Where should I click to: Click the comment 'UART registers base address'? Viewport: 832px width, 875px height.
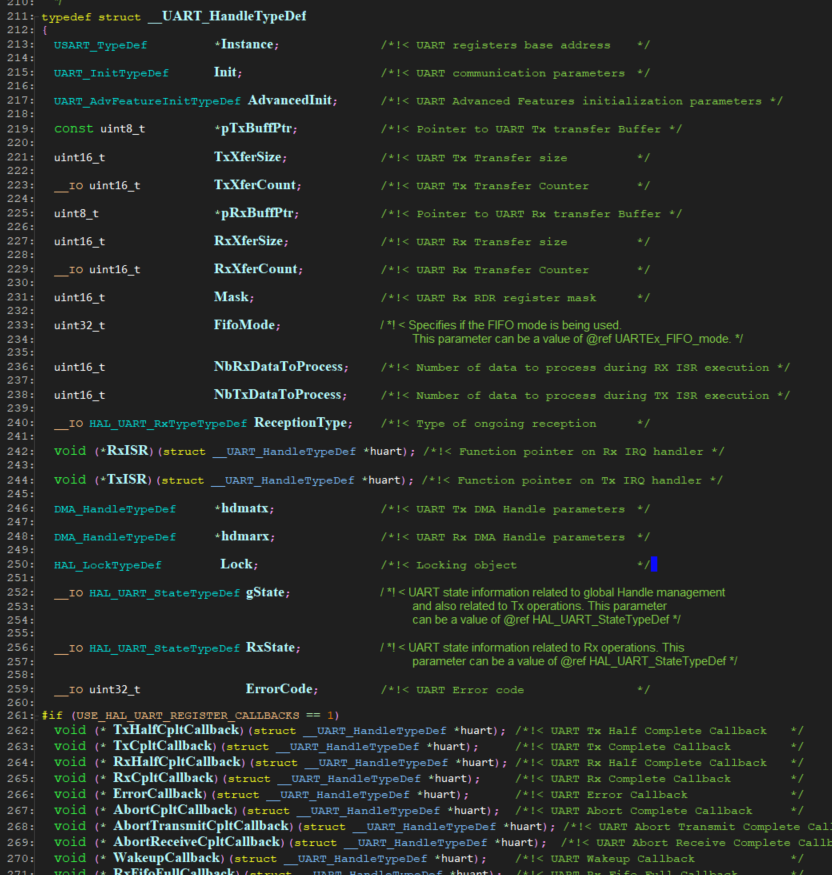click(513, 45)
